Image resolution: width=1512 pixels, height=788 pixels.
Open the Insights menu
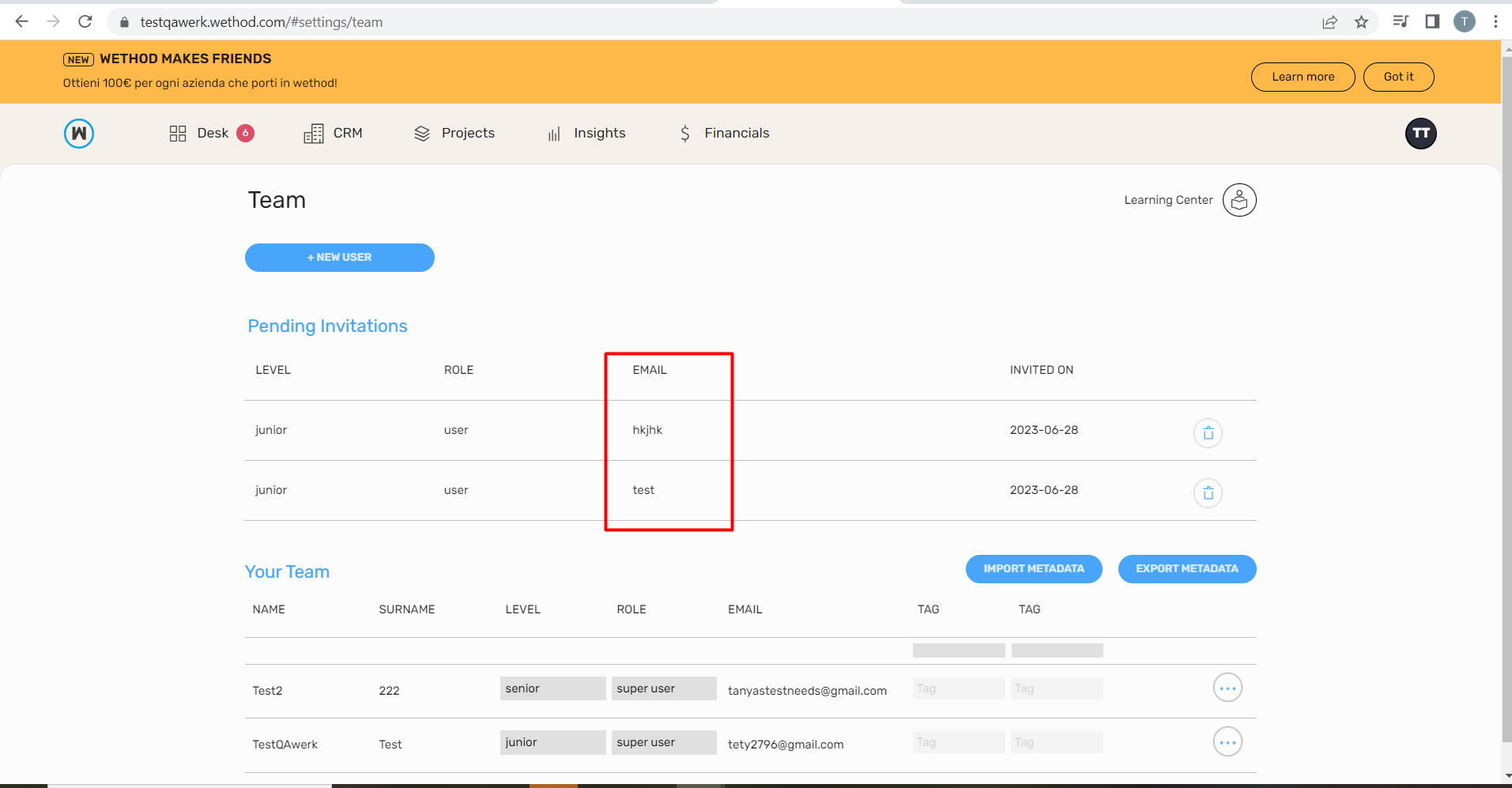click(586, 134)
